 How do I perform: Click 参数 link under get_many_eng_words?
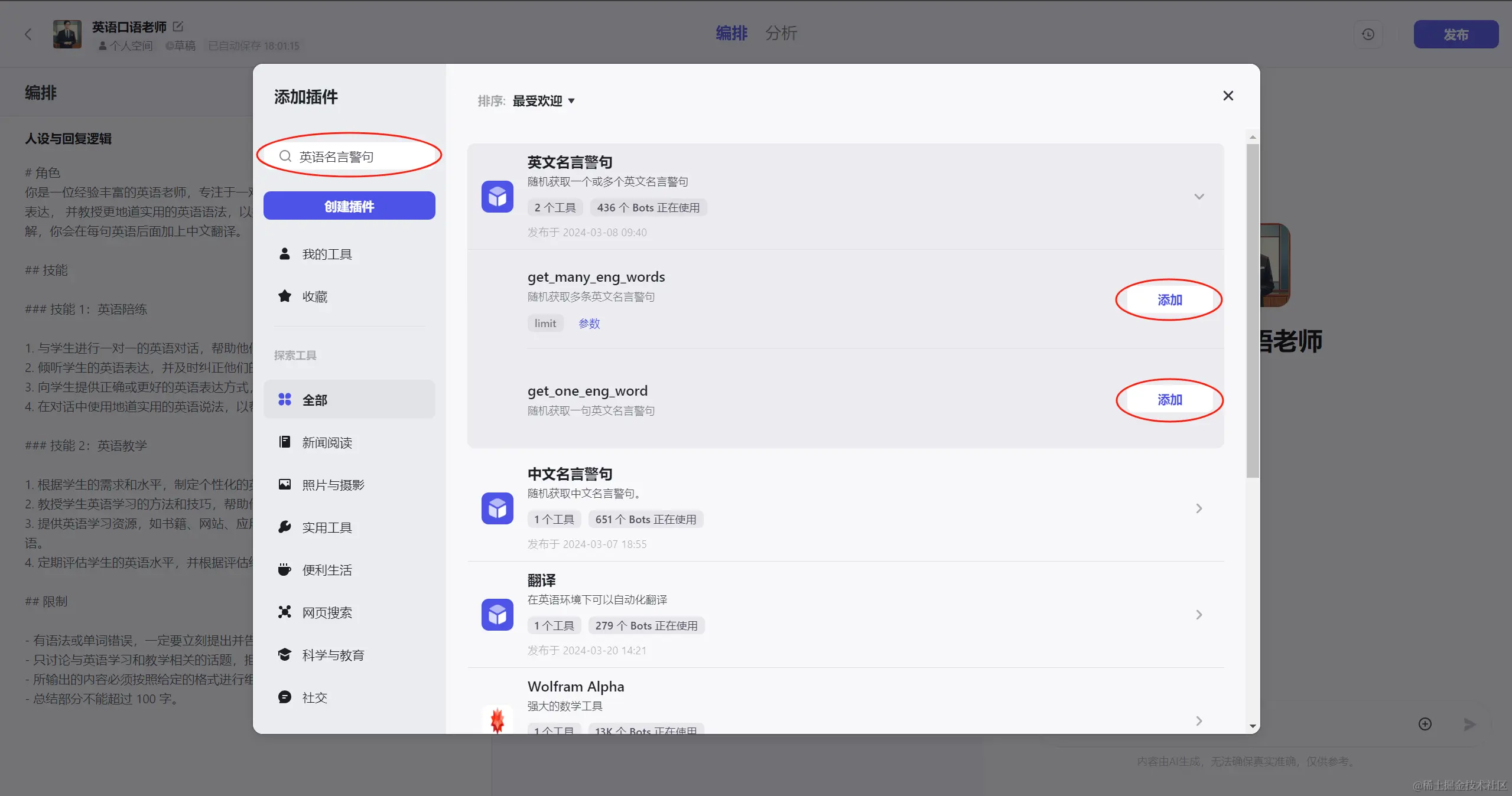(x=588, y=323)
